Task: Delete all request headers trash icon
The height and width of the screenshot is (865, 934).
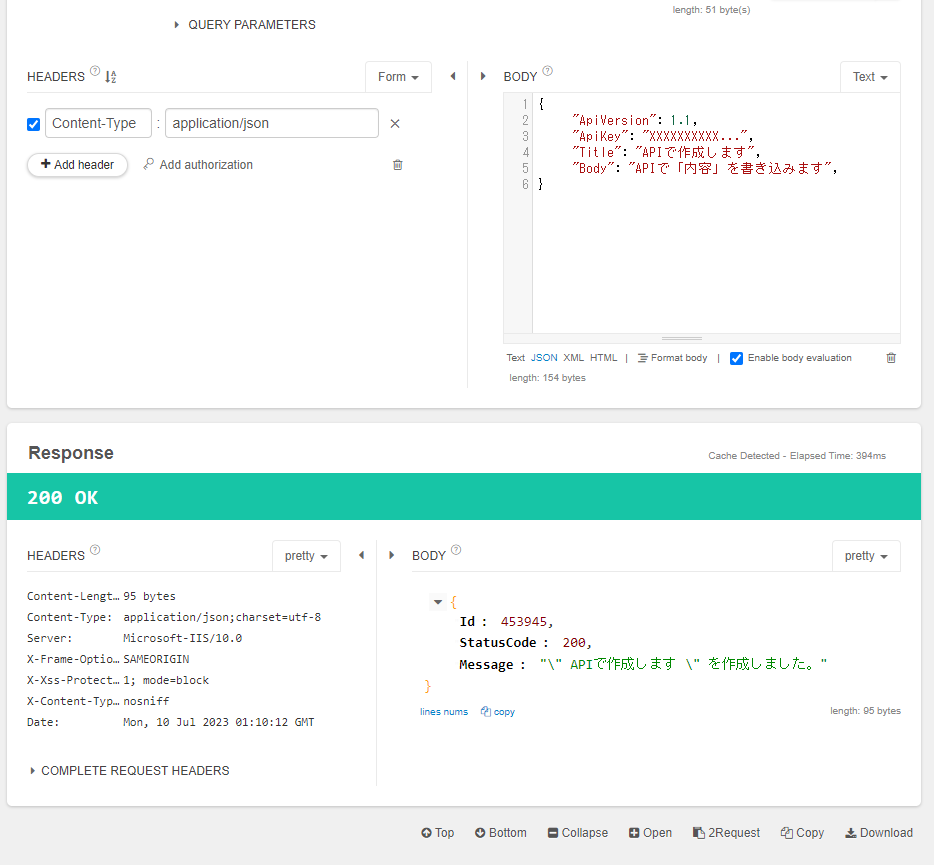Action: 398,165
